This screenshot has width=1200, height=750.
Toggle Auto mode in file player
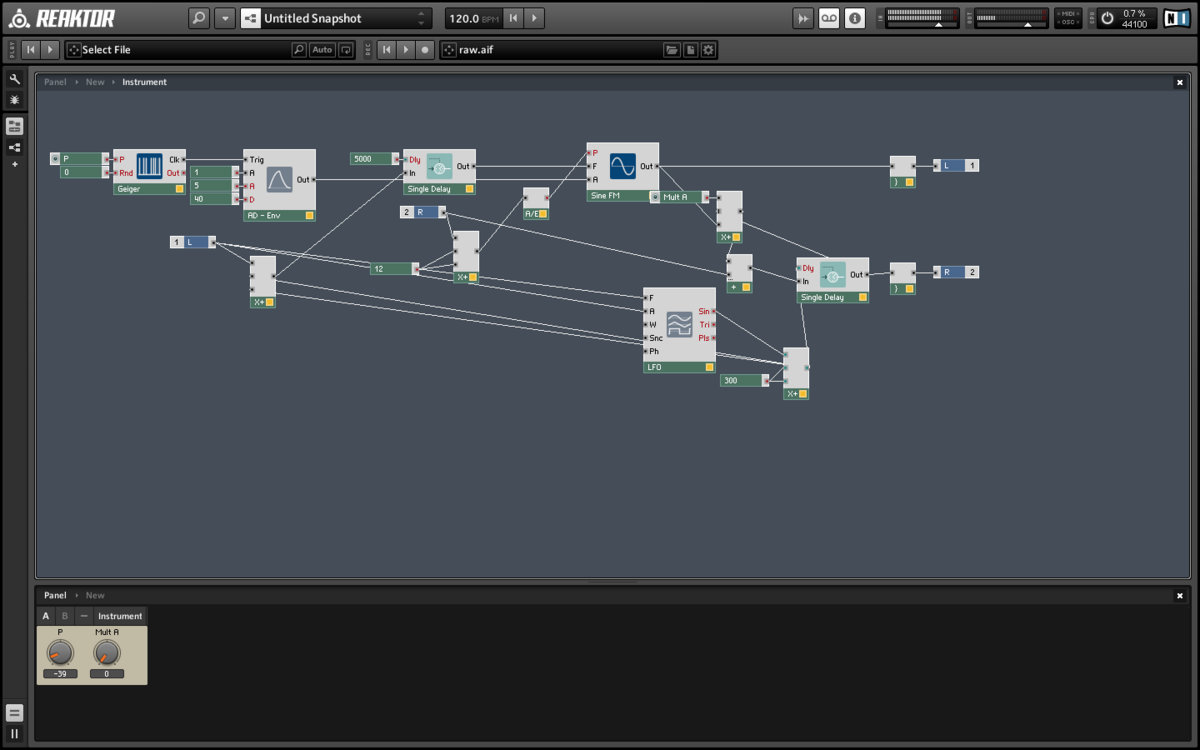(x=322, y=49)
